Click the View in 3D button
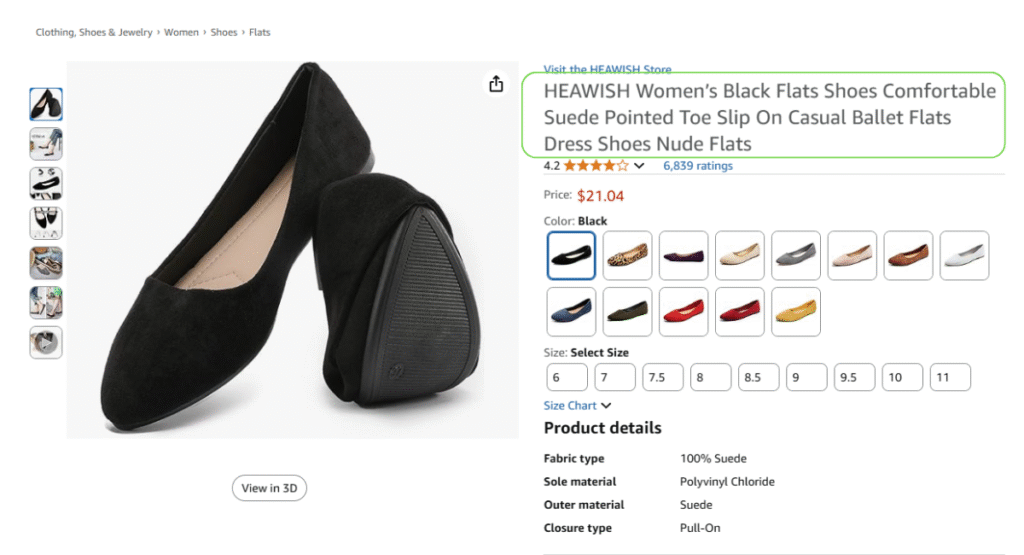Image resolution: width=1024 pixels, height=555 pixels. click(x=269, y=488)
